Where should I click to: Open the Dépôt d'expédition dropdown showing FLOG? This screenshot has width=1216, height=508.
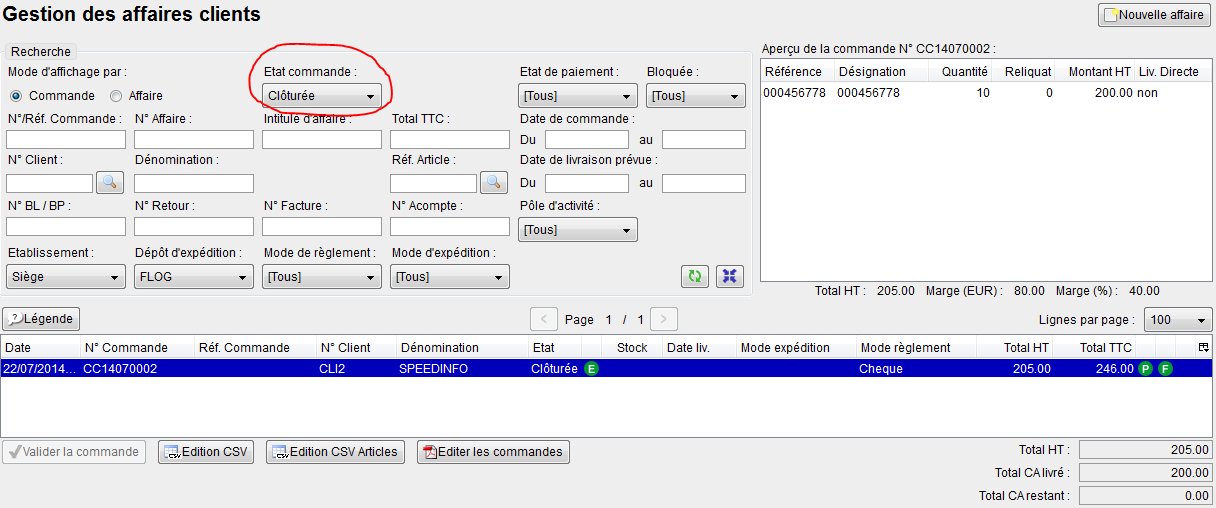pos(194,276)
